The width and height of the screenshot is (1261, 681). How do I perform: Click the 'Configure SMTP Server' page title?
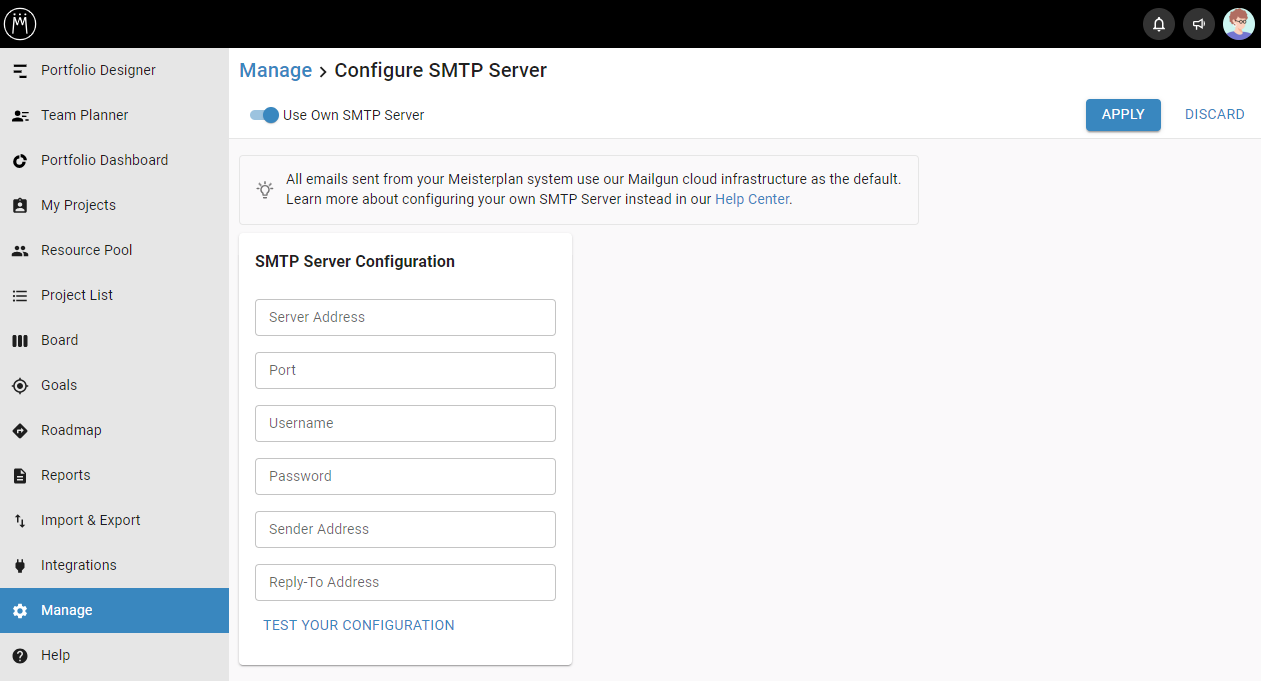coord(441,70)
